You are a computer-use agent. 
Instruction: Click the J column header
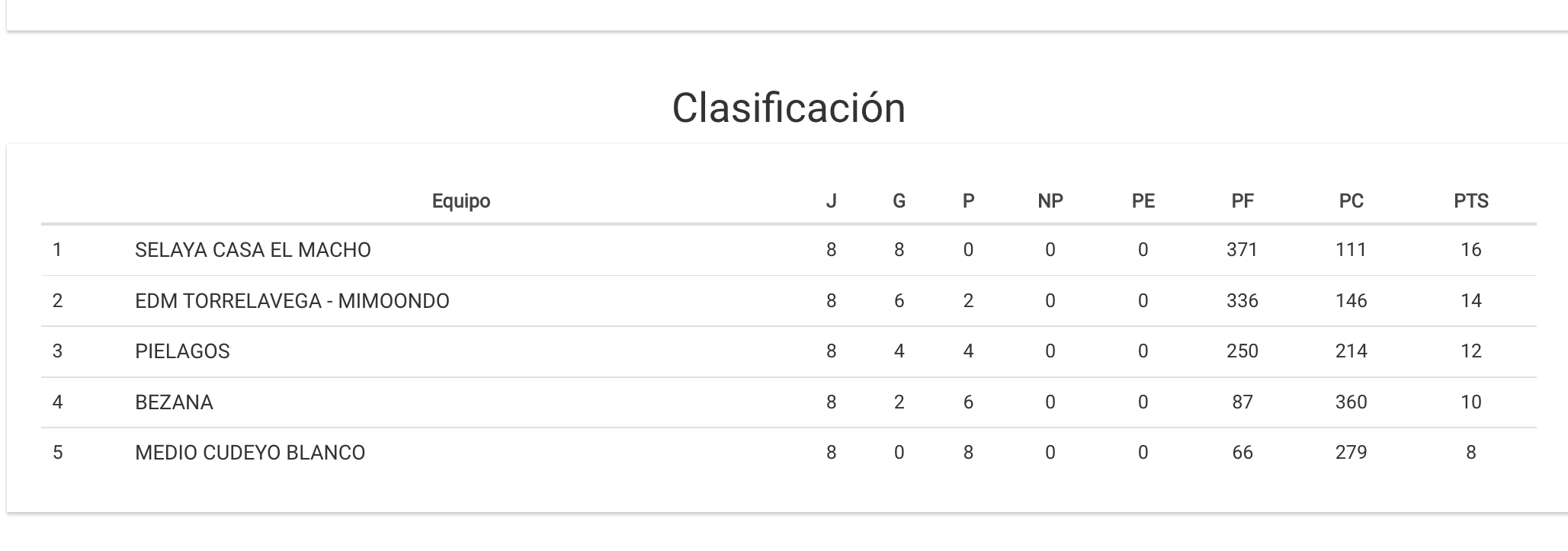(x=831, y=201)
